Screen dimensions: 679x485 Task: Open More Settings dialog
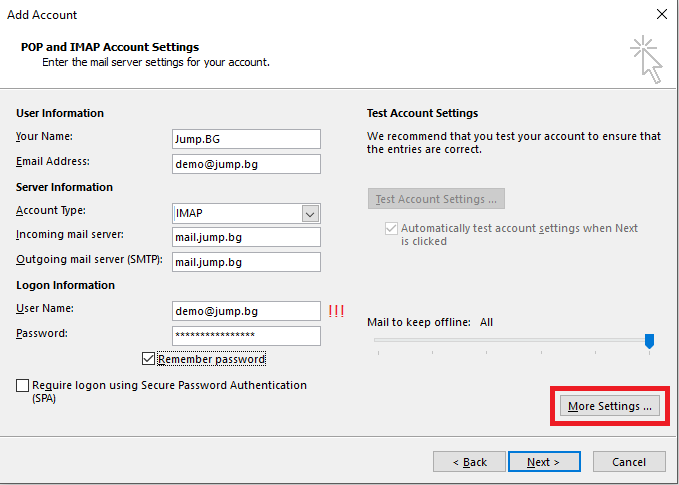pyautogui.click(x=610, y=406)
